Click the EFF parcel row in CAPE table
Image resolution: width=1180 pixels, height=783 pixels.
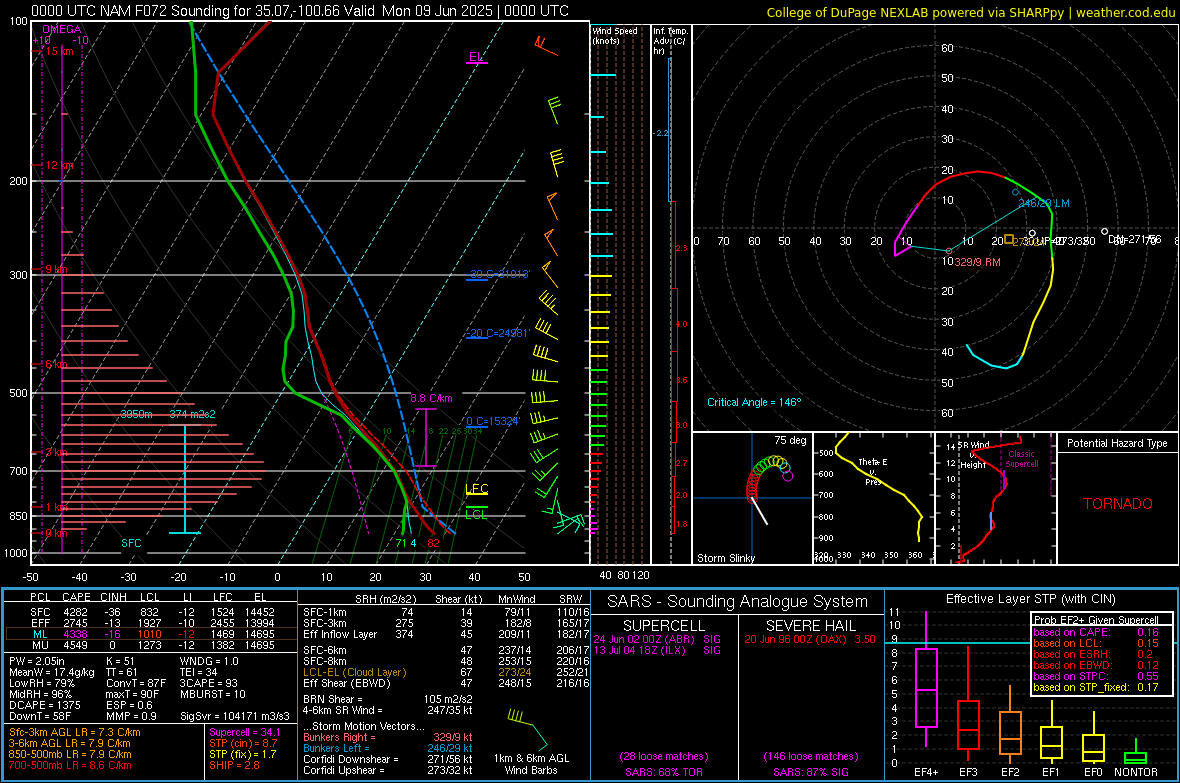[151, 623]
